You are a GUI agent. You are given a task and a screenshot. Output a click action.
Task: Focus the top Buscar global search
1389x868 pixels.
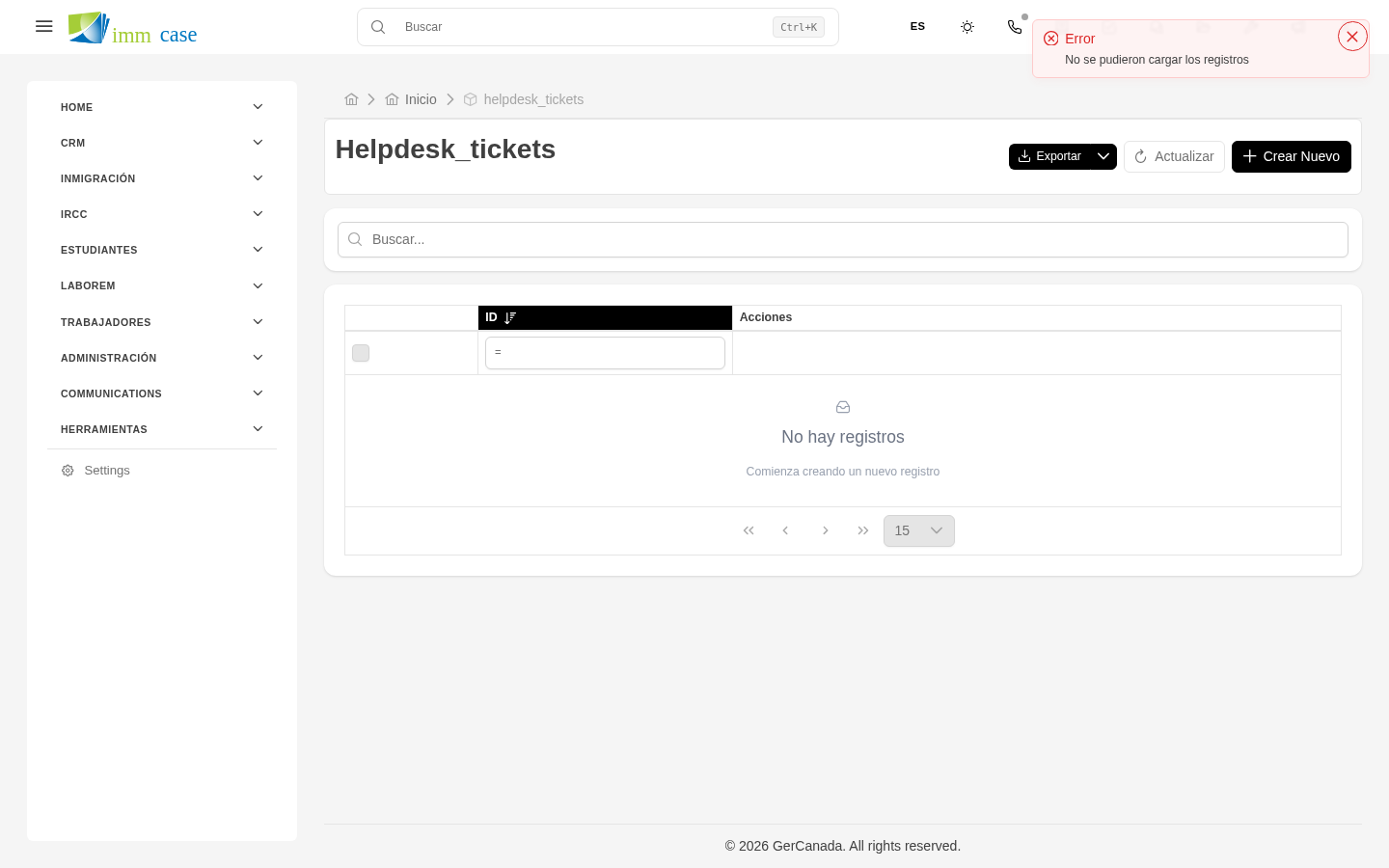click(x=597, y=27)
